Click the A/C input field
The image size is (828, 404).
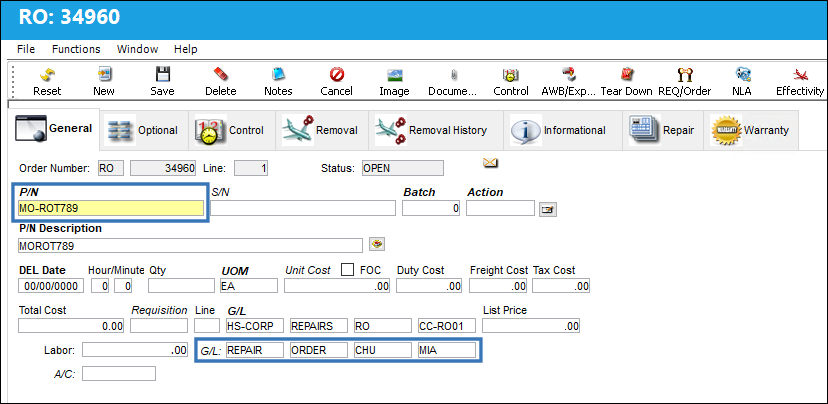click(119, 374)
